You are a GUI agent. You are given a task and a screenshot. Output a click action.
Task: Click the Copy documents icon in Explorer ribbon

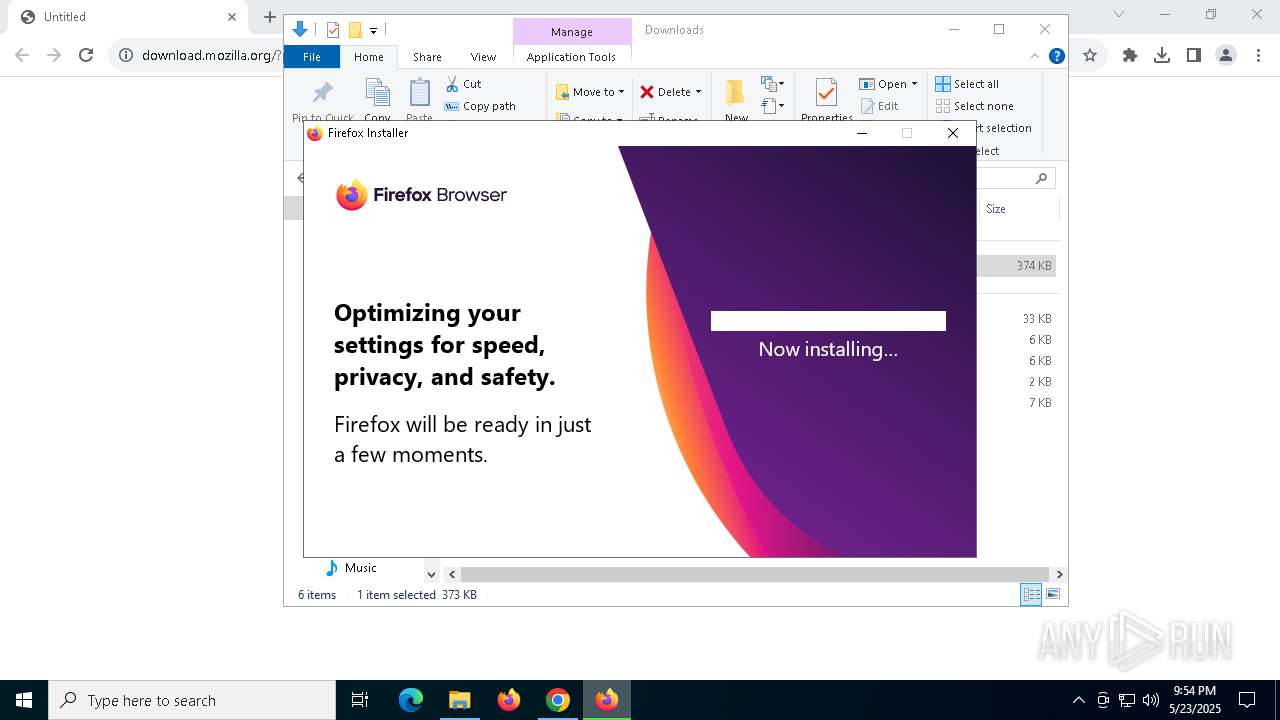377,93
